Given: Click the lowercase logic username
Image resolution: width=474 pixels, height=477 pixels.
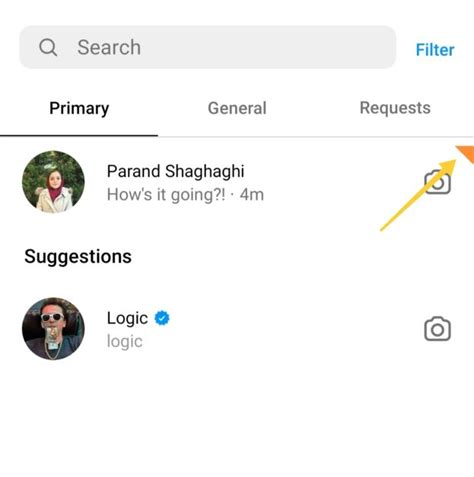Looking at the screenshot, I should (x=125, y=342).
